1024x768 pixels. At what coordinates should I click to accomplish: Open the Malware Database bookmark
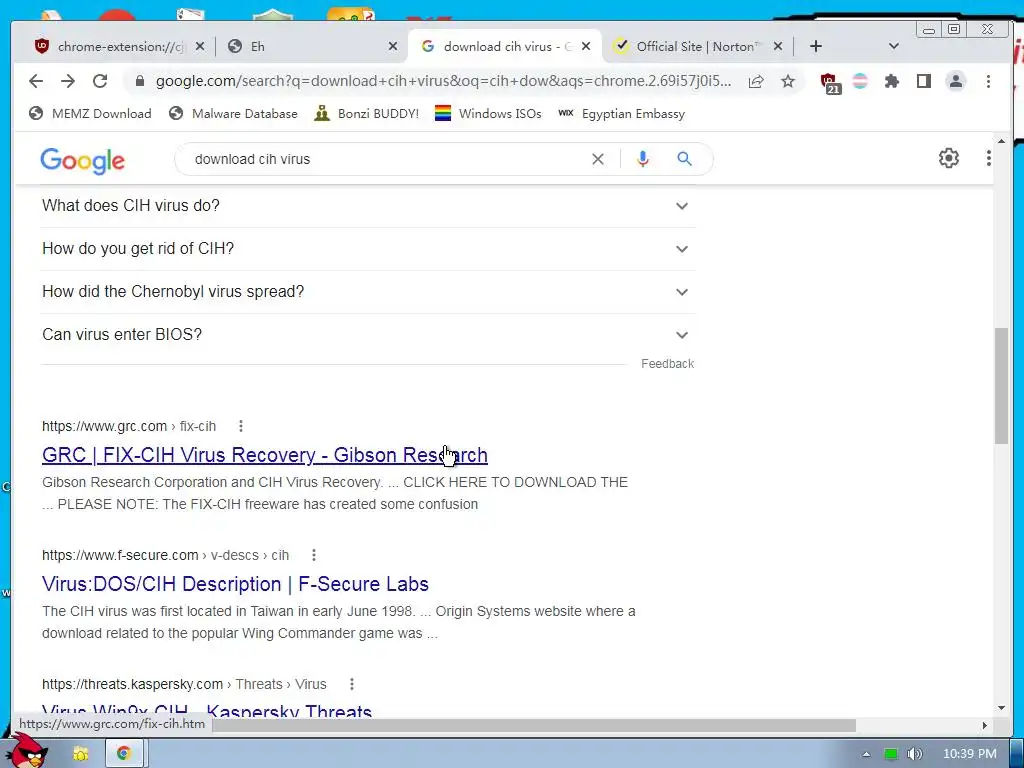[x=233, y=114]
